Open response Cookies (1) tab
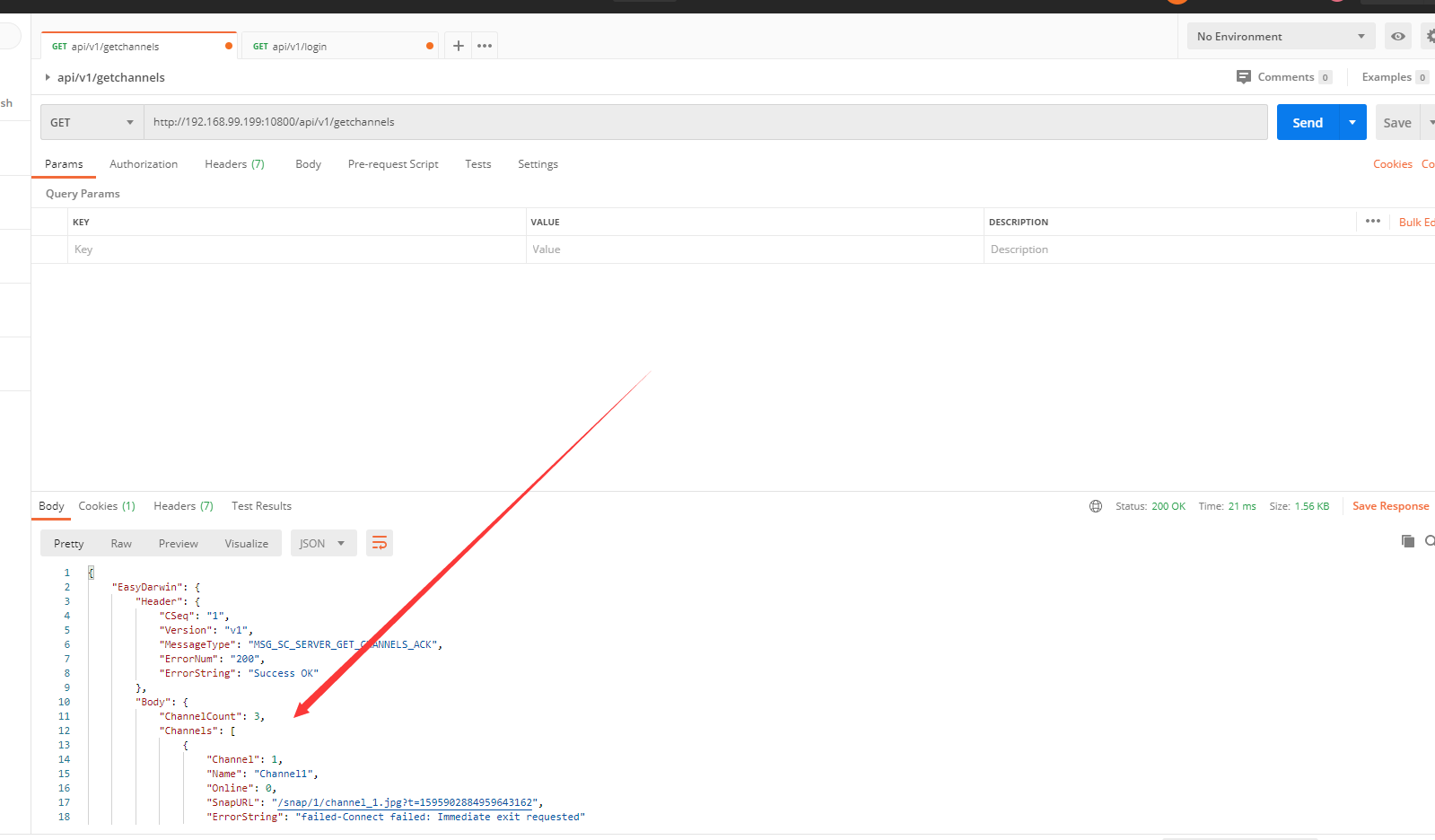The width and height of the screenshot is (1435, 840). (x=107, y=506)
